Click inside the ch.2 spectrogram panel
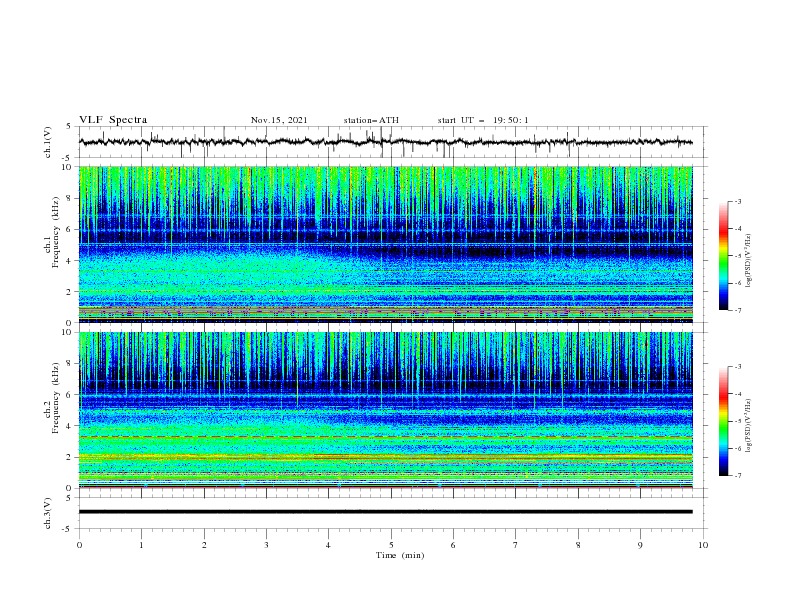792x612 pixels. click(x=386, y=410)
